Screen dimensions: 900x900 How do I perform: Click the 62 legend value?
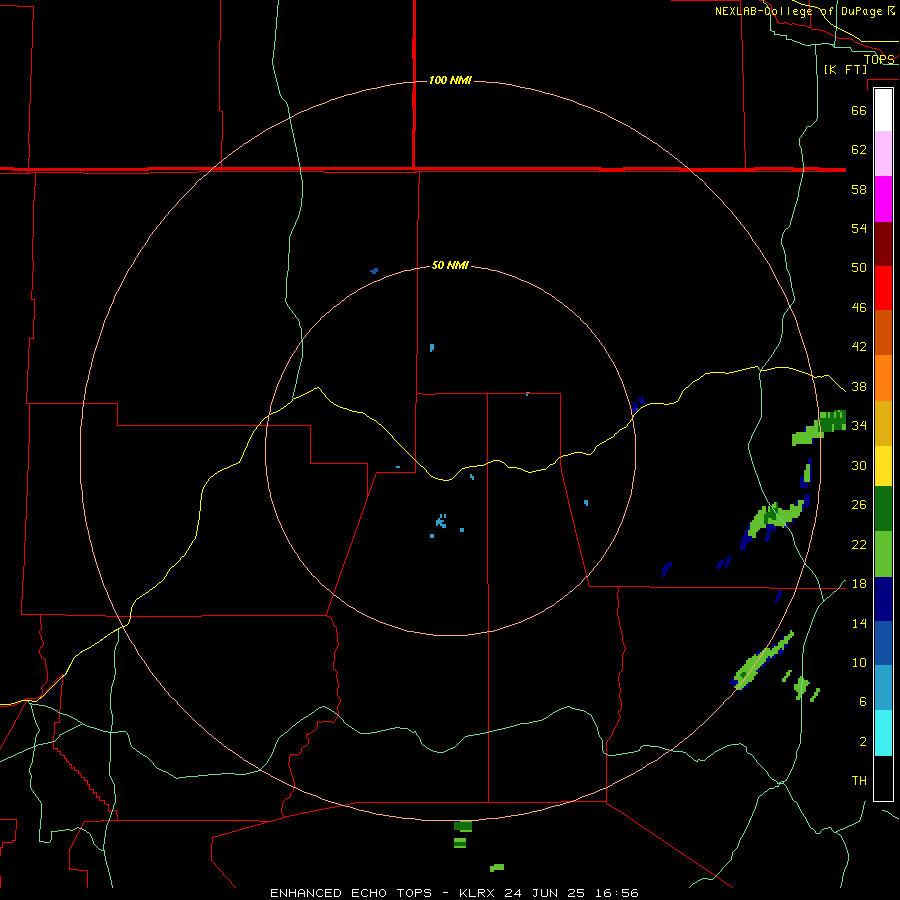pos(859,150)
